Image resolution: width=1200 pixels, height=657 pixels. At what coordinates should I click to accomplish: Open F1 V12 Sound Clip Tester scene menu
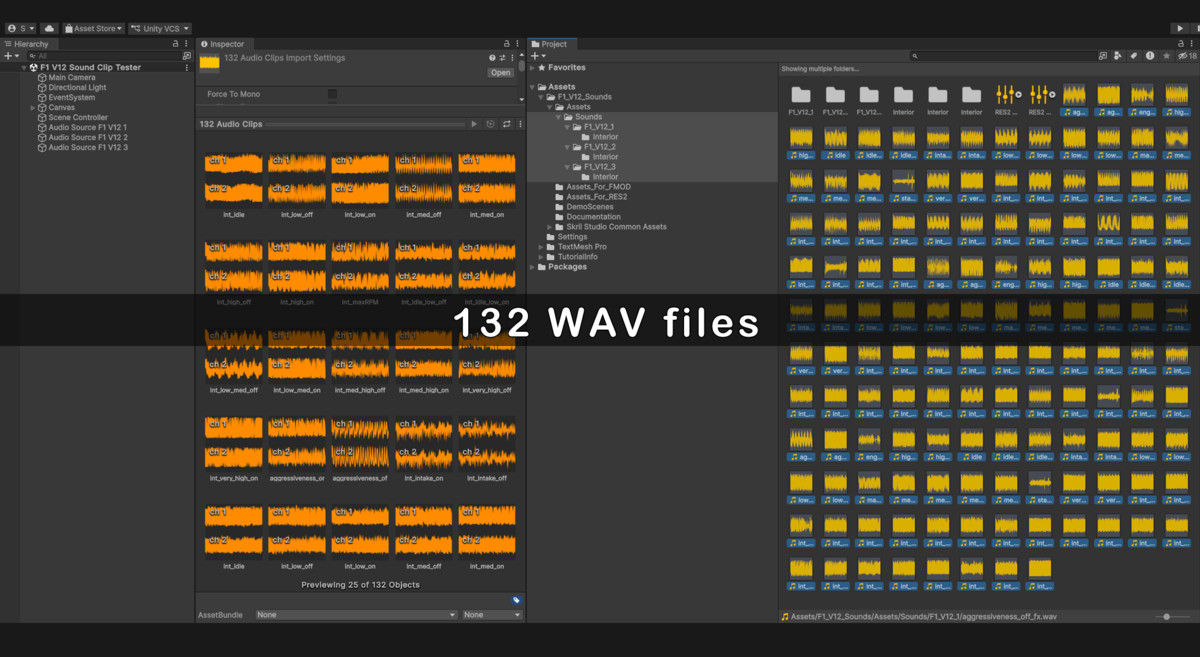coord(187,67)
